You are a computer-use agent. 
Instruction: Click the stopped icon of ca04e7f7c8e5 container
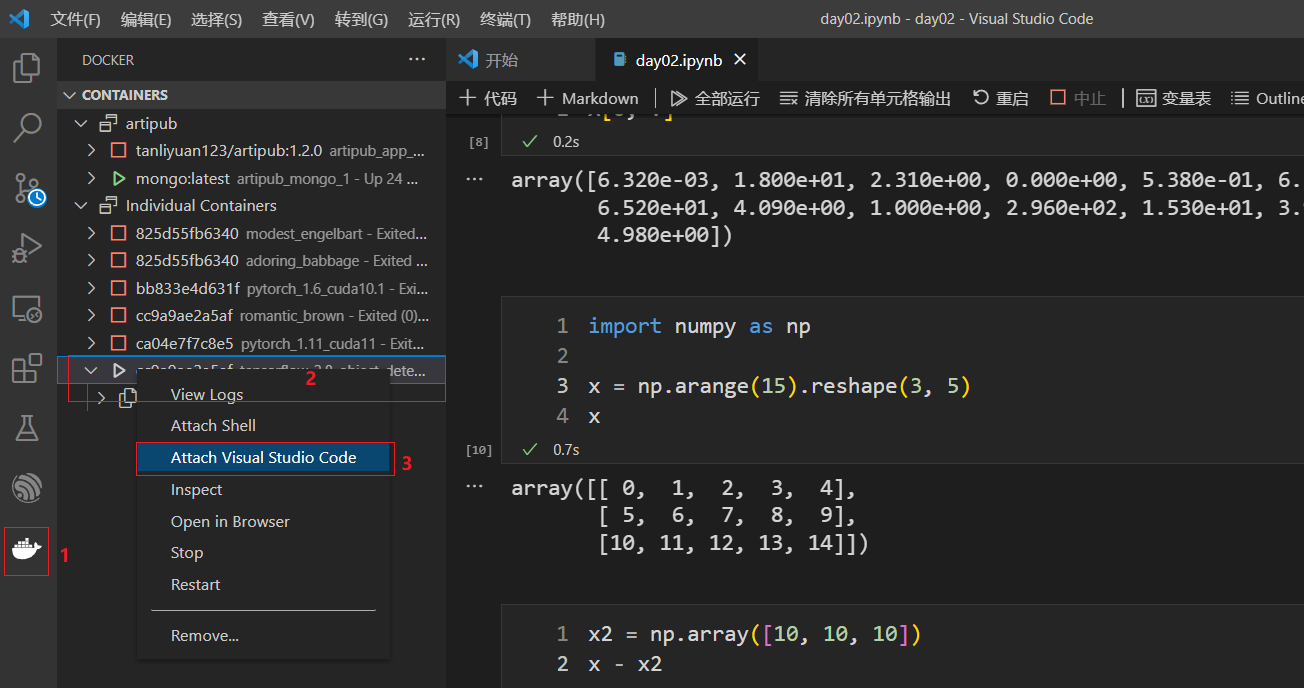119,343
